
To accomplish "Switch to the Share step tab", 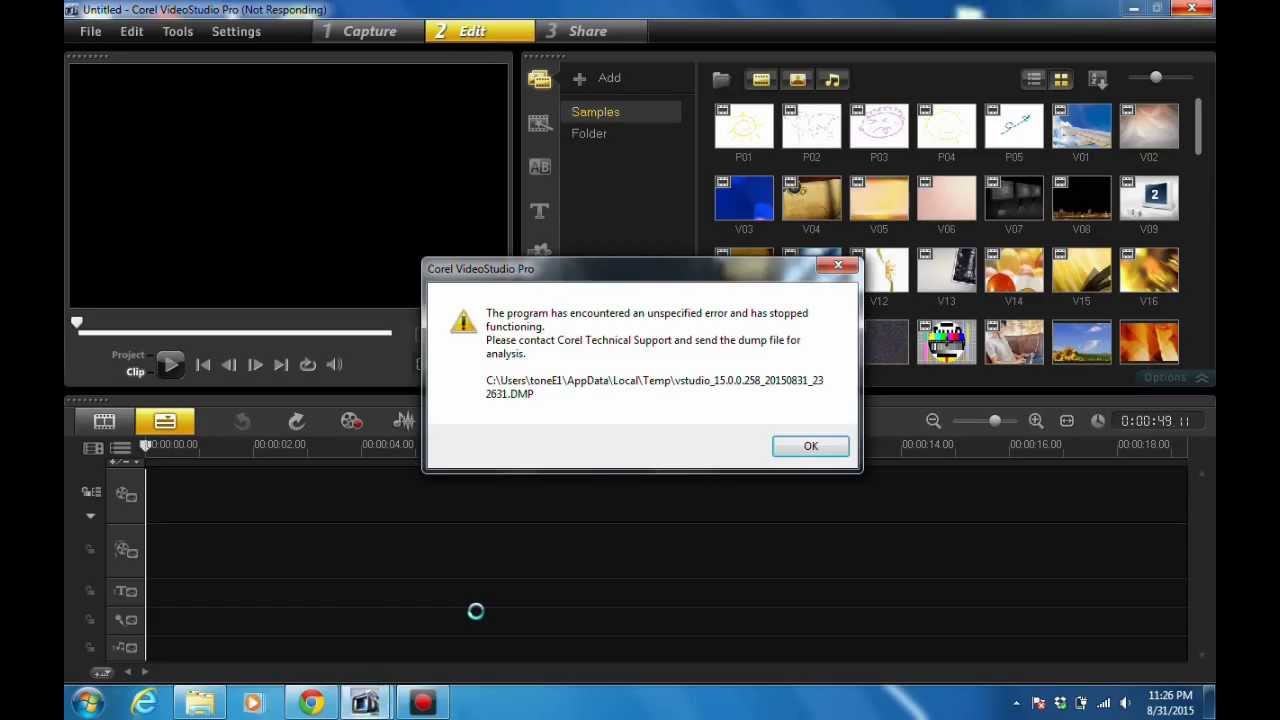I will [x=589, y=31].
